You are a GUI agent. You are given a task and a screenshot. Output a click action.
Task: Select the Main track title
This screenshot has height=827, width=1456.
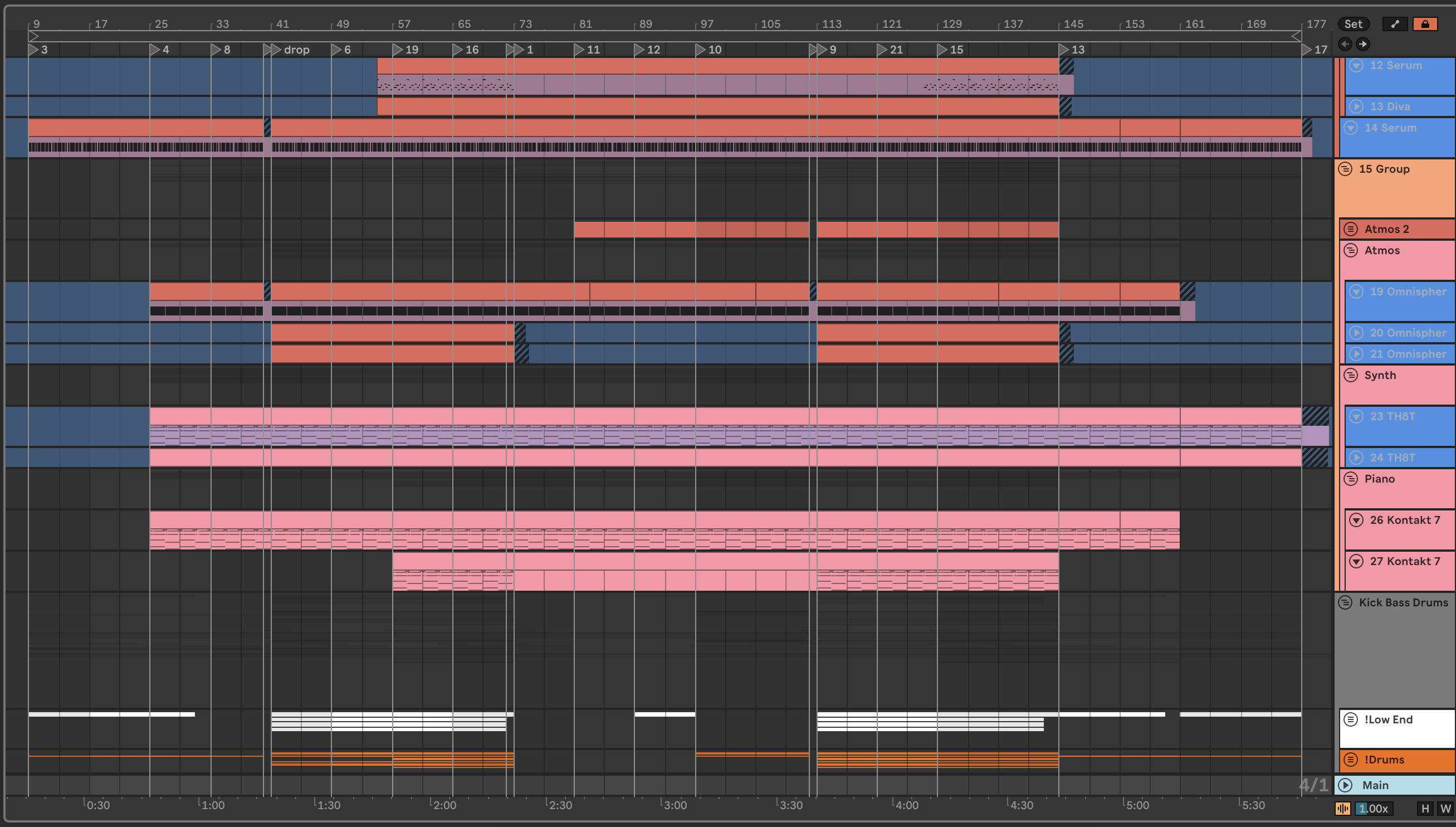coord(1375,785)
